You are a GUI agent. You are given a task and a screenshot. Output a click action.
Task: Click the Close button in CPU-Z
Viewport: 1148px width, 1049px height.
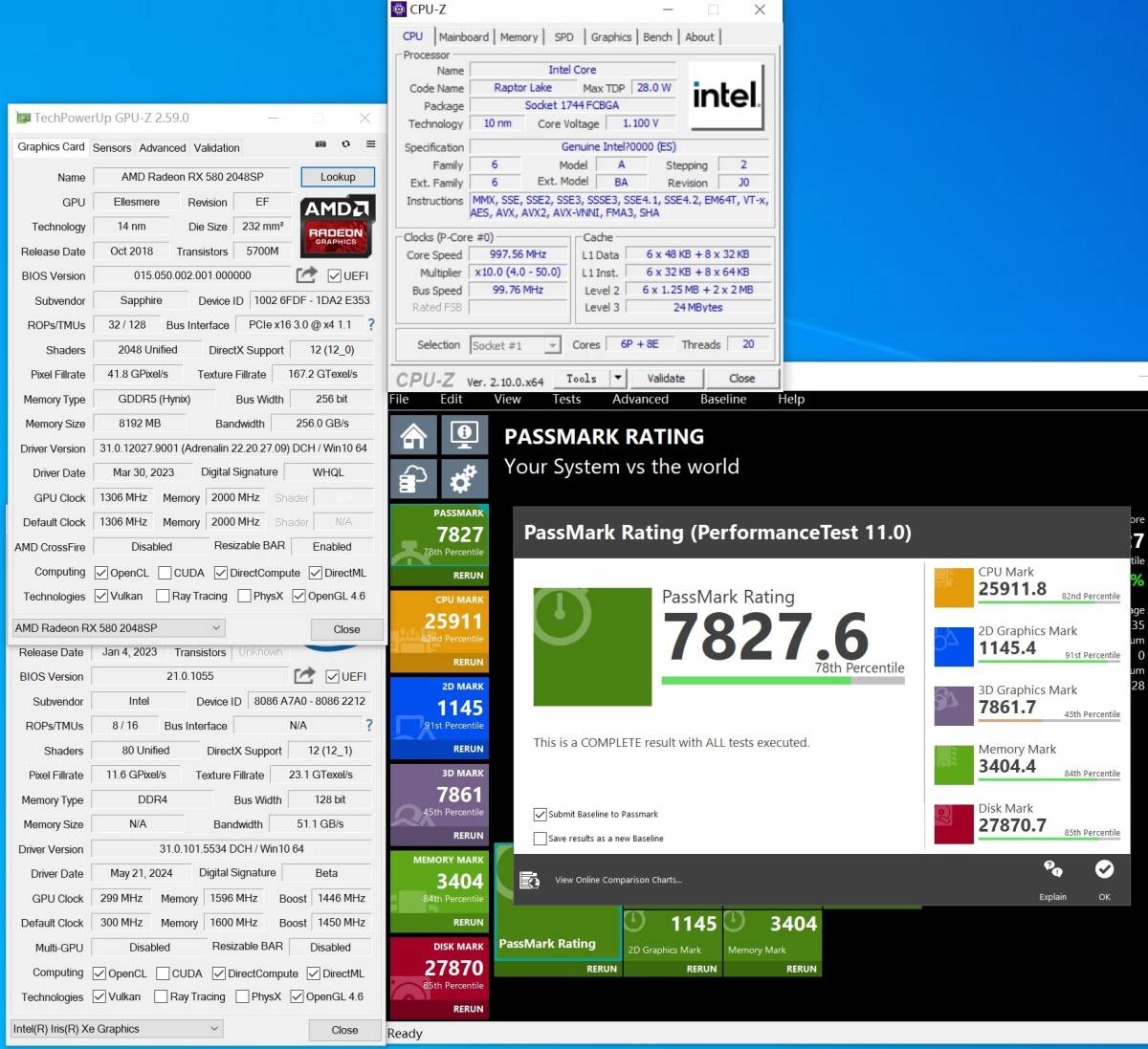click(x=741, y=379)
